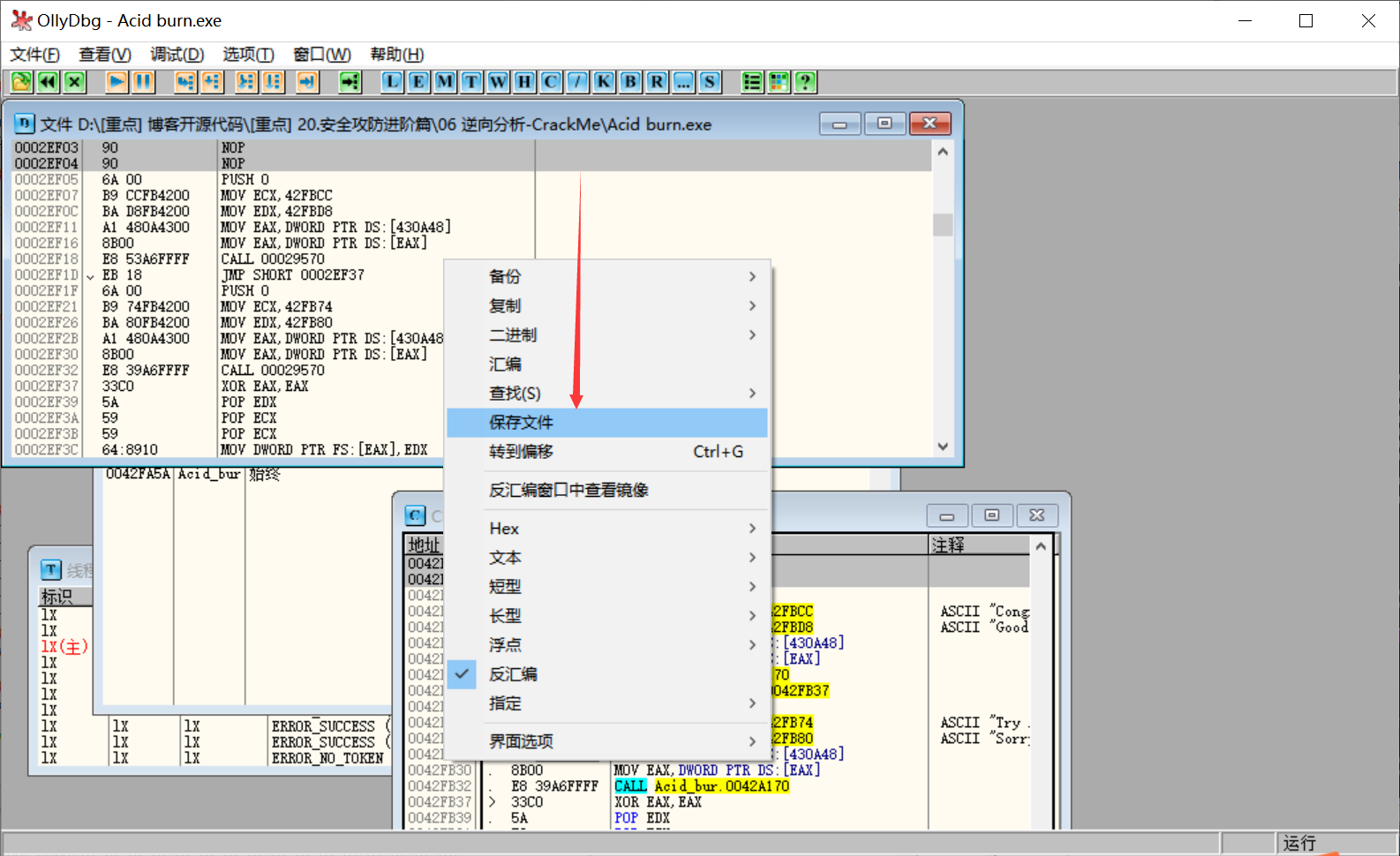Expand the 二进制 submenu

607,335
